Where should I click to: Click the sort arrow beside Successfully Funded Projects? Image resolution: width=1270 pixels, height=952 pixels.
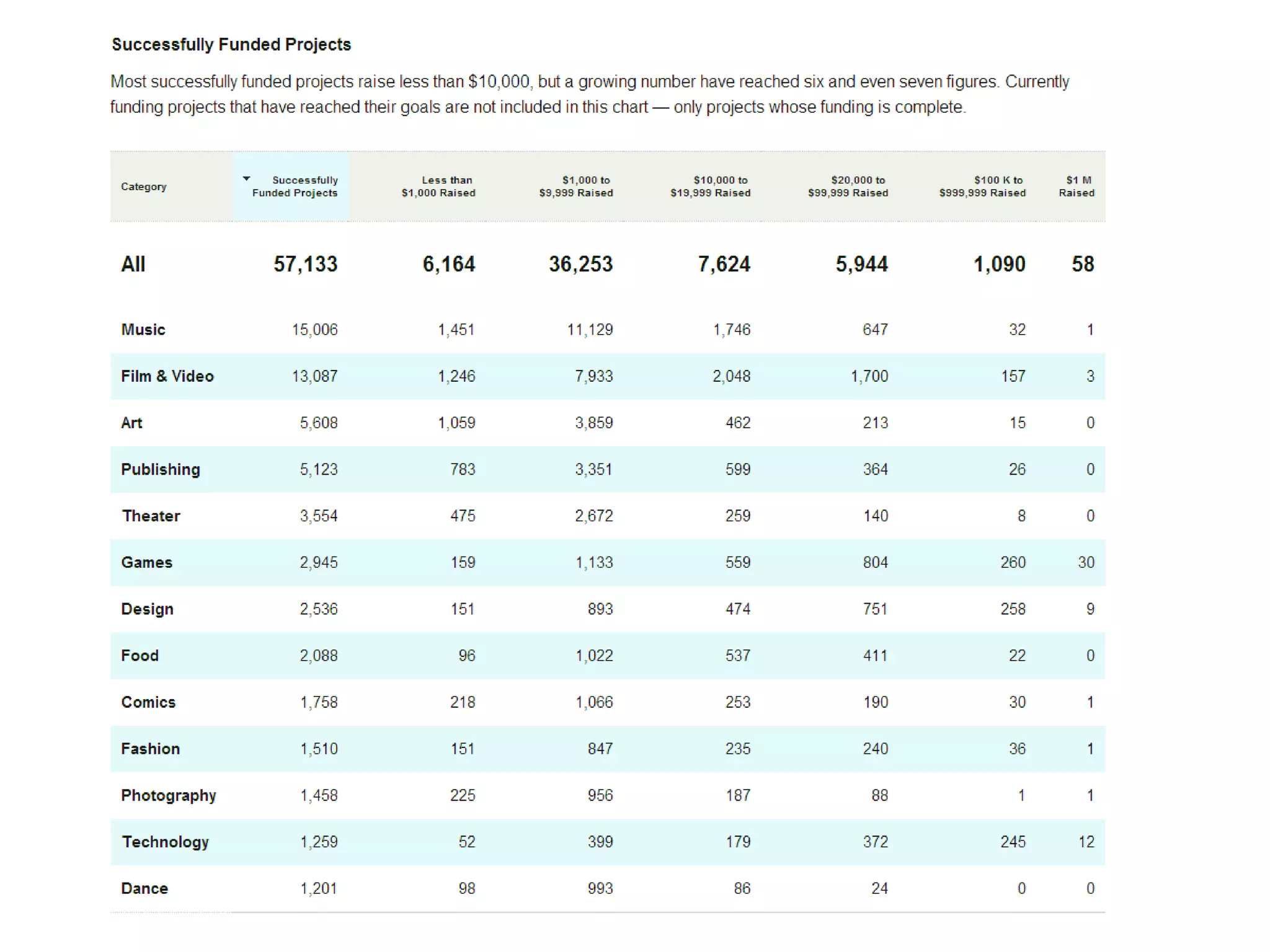pos(246,178)
